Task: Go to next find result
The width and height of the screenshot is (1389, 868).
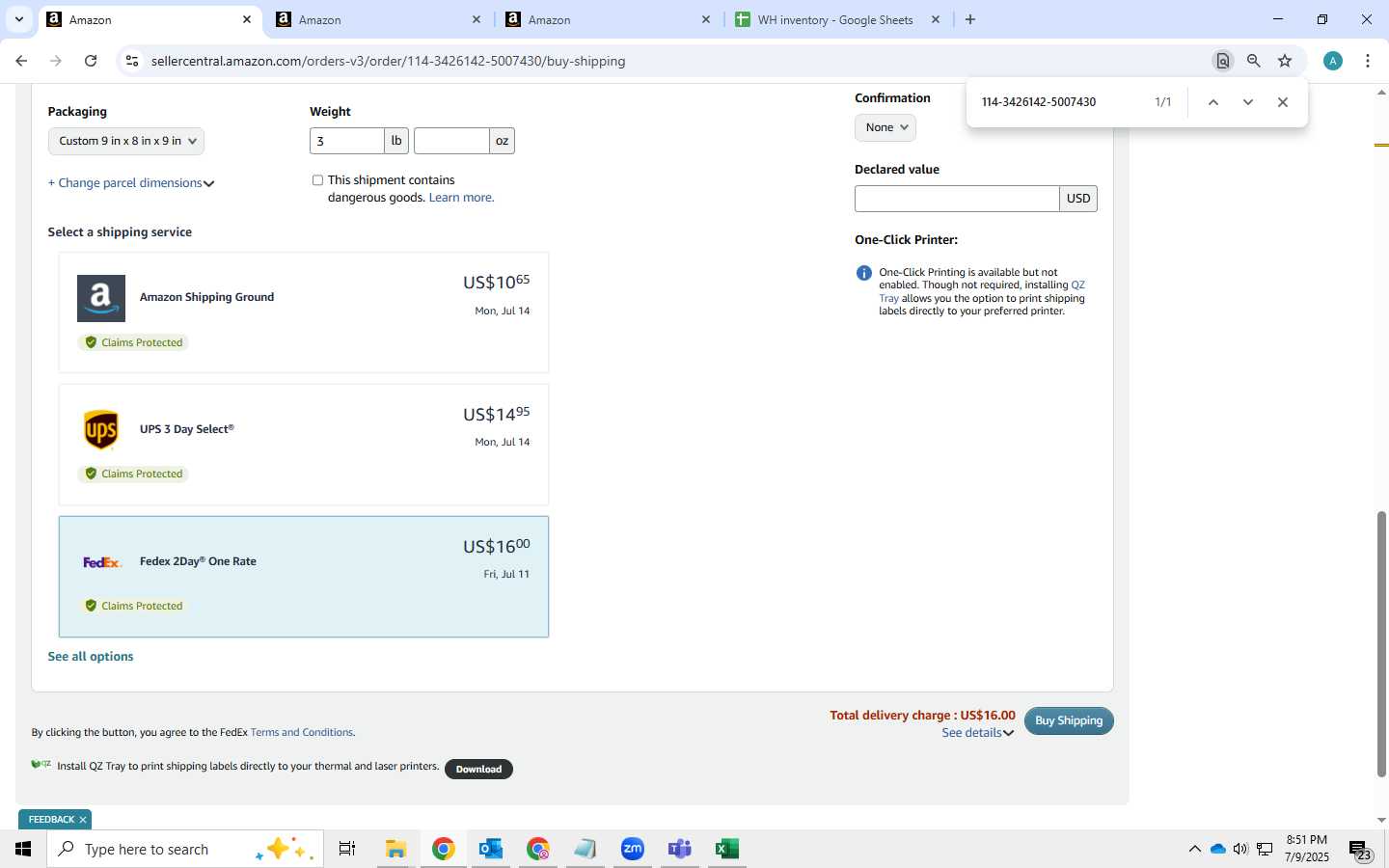Action: coord(1248,102)
